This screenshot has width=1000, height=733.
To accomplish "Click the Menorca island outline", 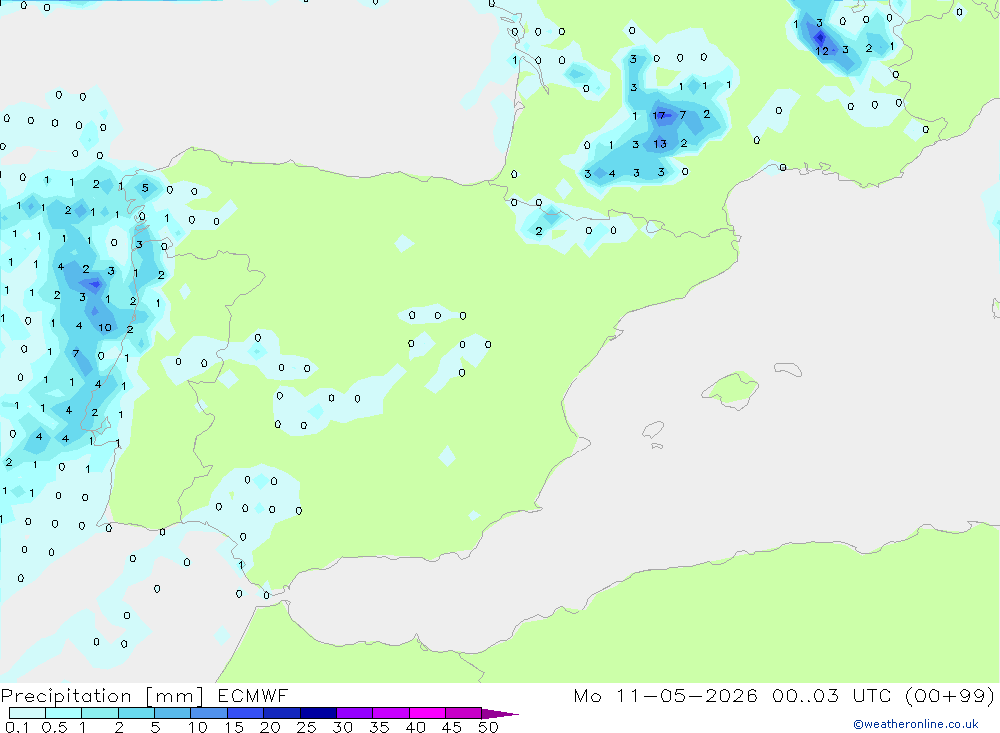I will [788, 369].
